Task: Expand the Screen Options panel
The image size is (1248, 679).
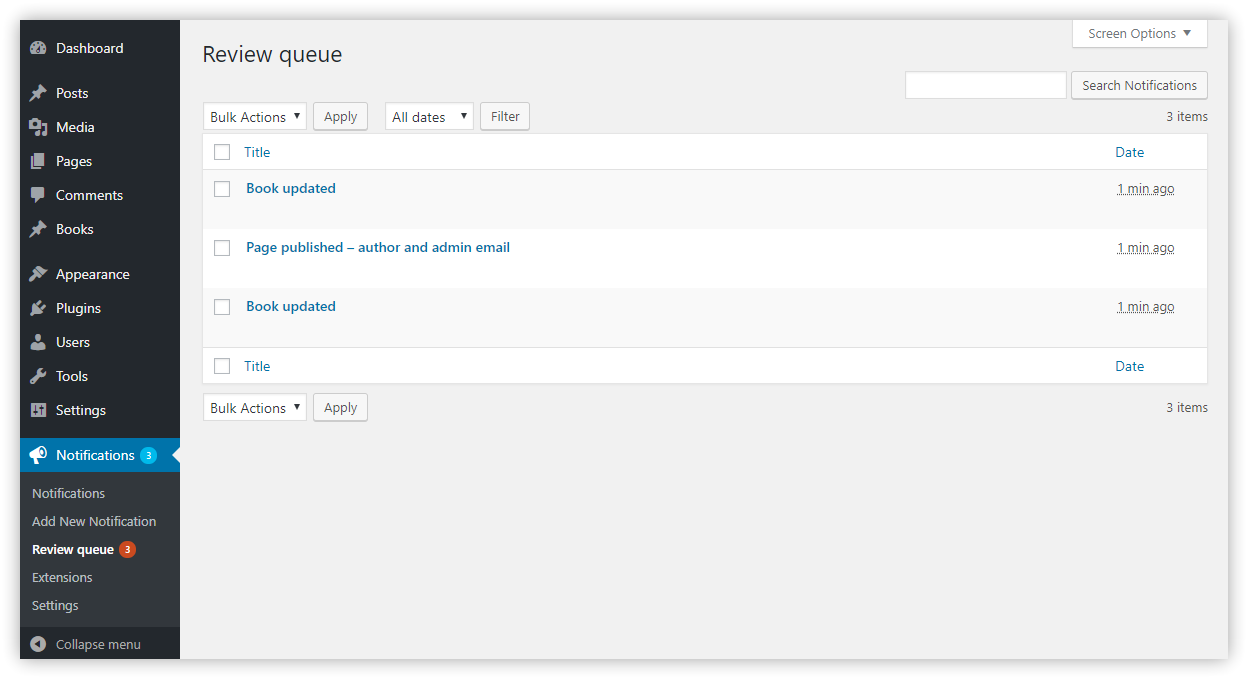Action: pyautogui.click(x=1140, y=33)
